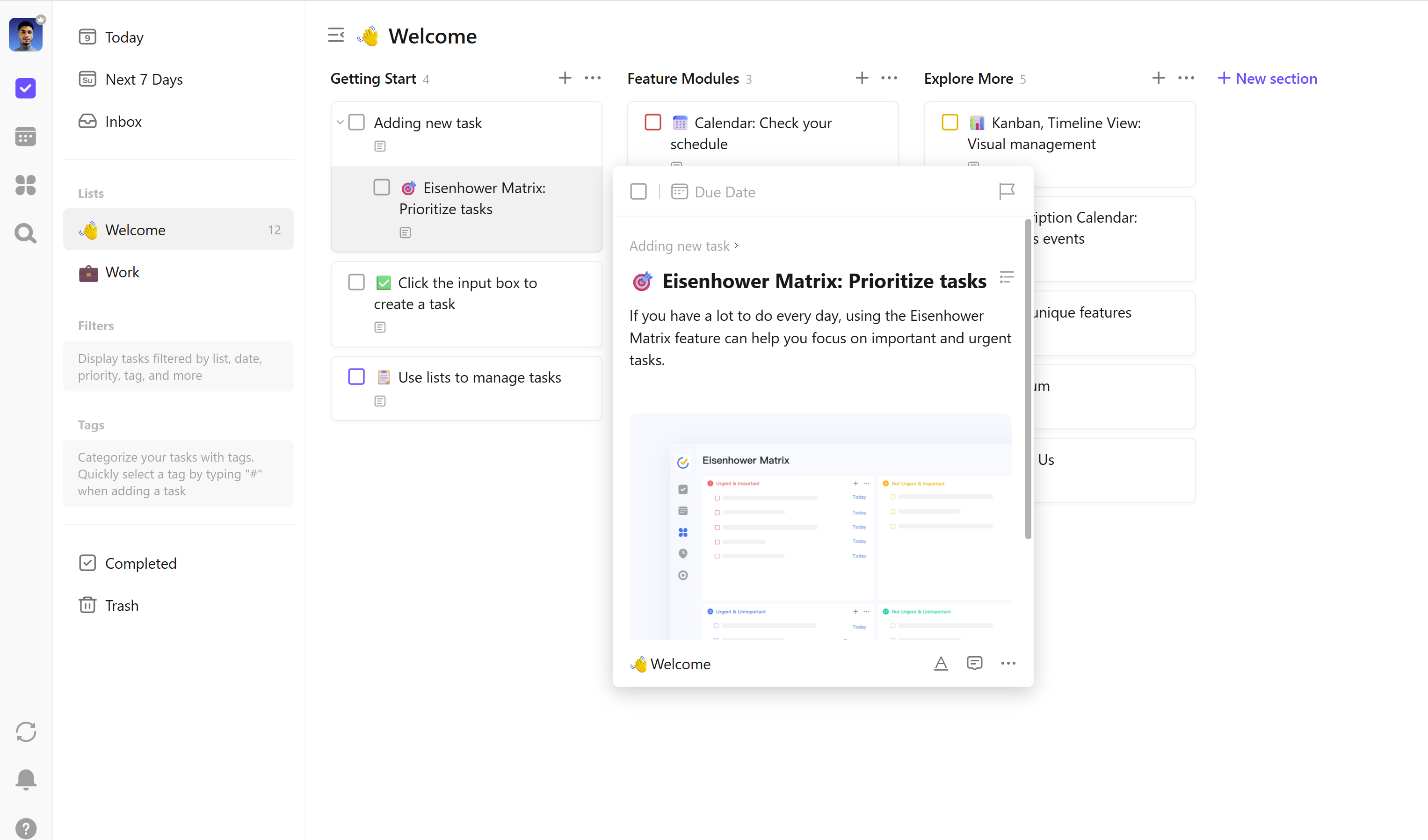The image size is (1428, 840).
Task: Tick the Calendar: Check your schedule checkbox
Action: [653, 123]
